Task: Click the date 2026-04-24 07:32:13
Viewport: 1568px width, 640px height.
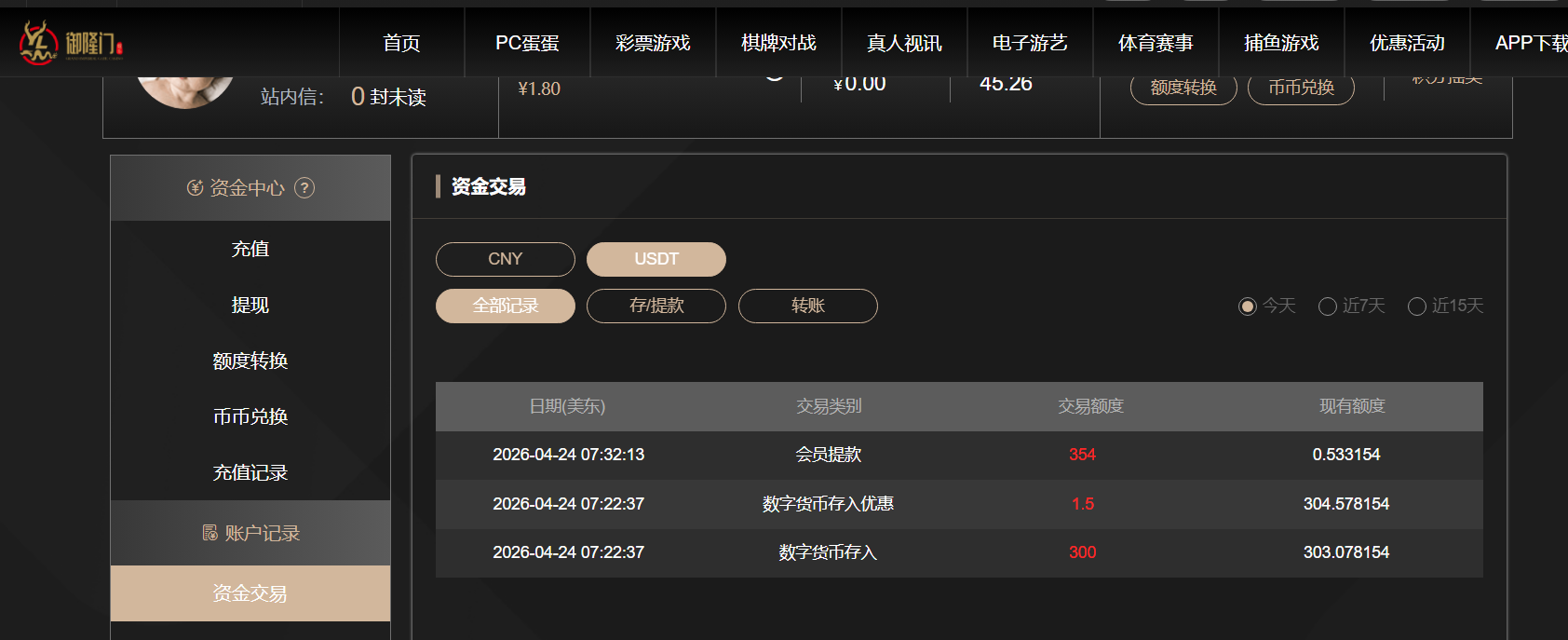Action: (569, 455)
